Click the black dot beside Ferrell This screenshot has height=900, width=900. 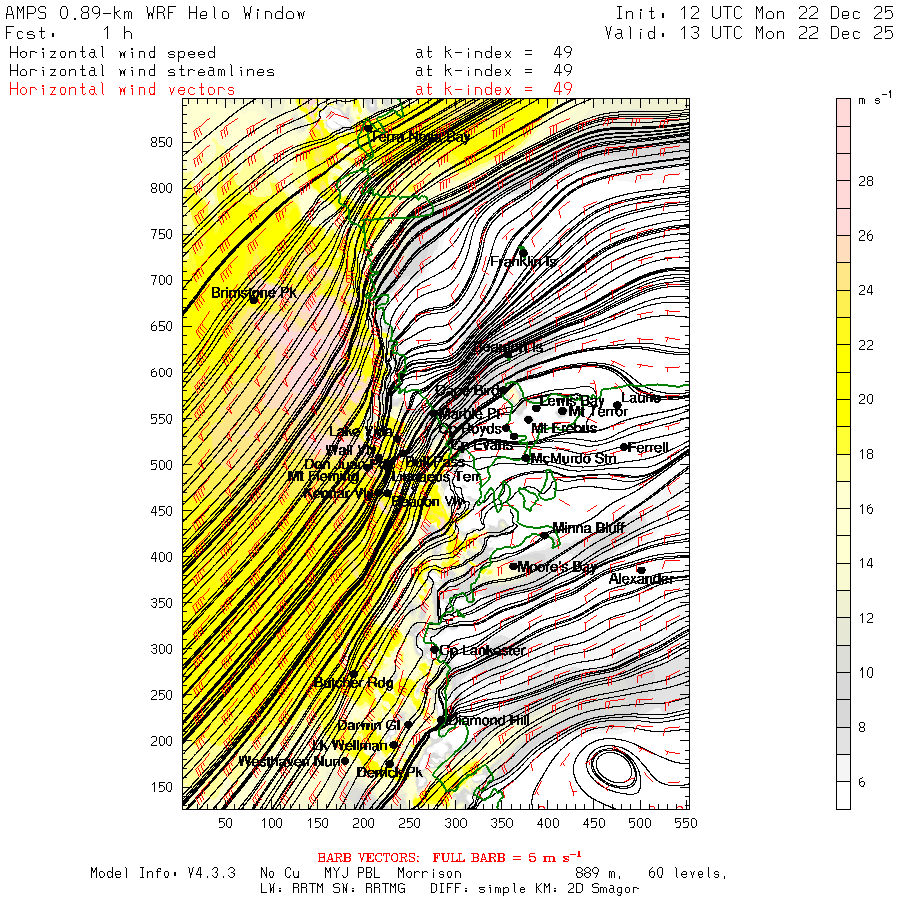[x=624, y=447]
